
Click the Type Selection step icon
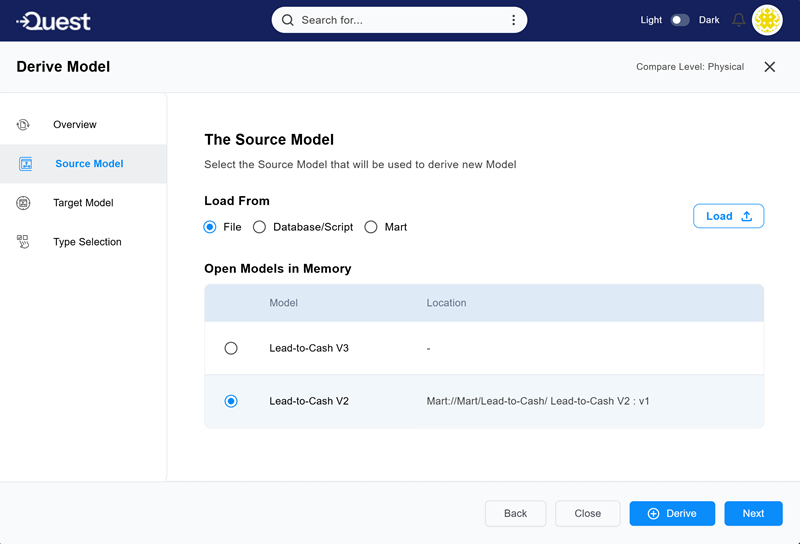pos(23,241)
